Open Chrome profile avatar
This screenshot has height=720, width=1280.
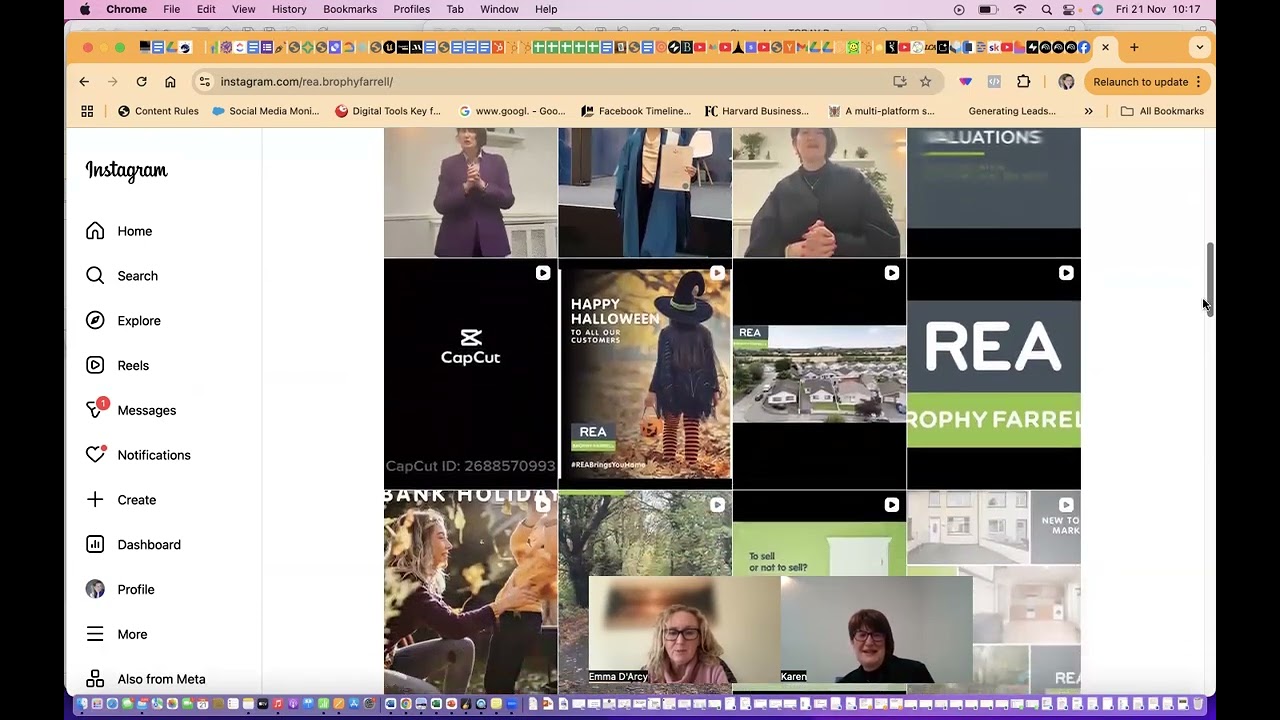click(1066, 82)
